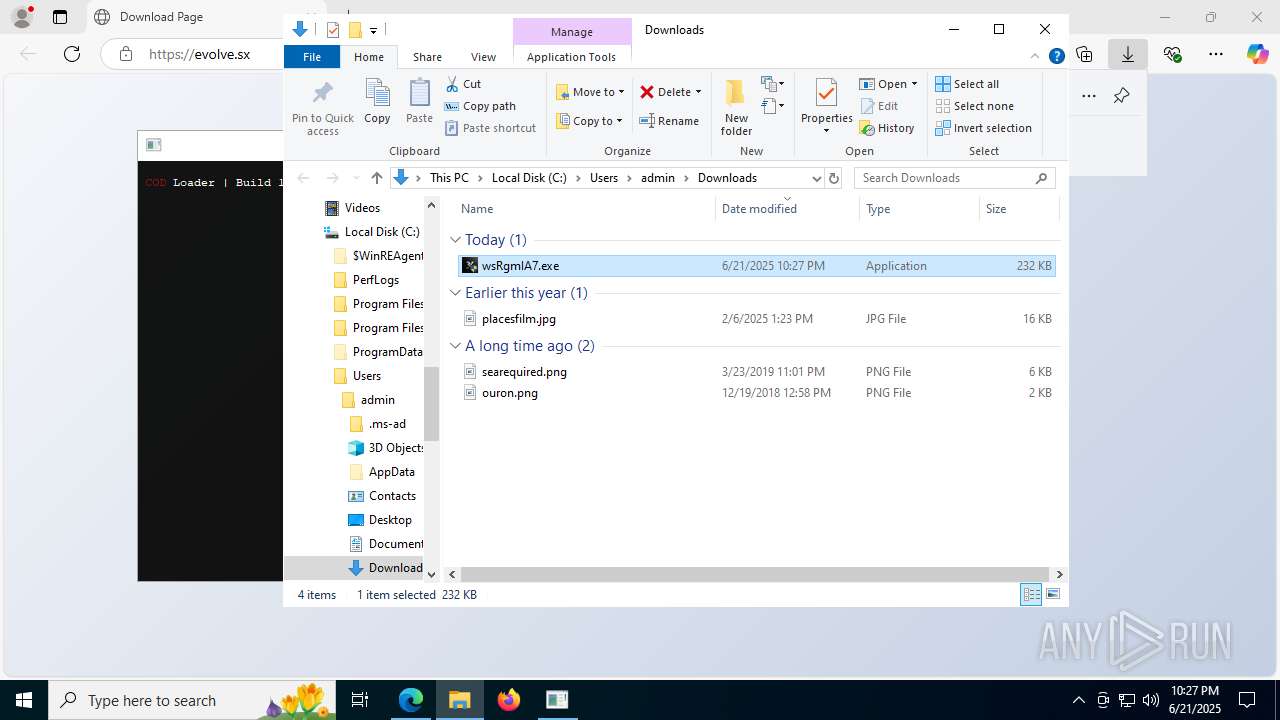Open Edge Copilot icon
This screenshot has width=1280, height=720.
pyautogui.click(x=1258, y=54)
